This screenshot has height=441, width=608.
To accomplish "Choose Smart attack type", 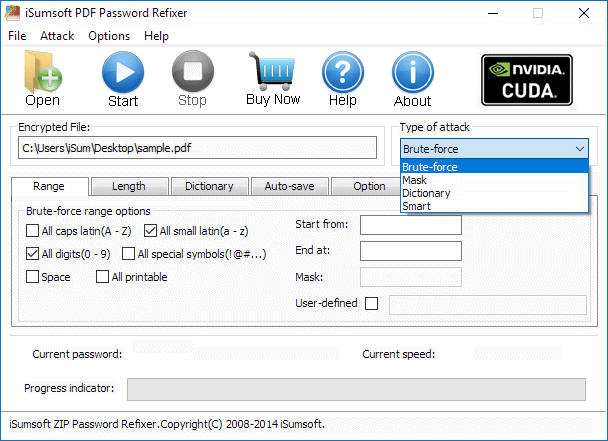I will tap(494, 206).
